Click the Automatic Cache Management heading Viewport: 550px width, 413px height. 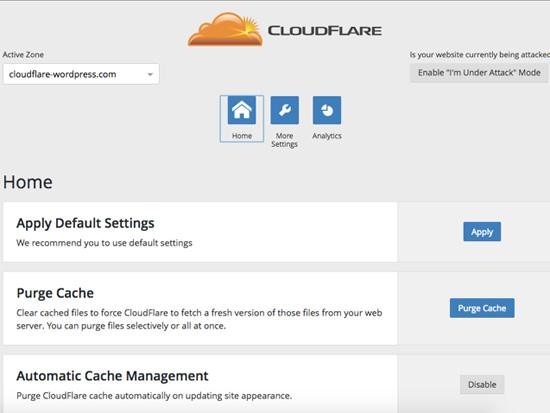click(112, 376)
